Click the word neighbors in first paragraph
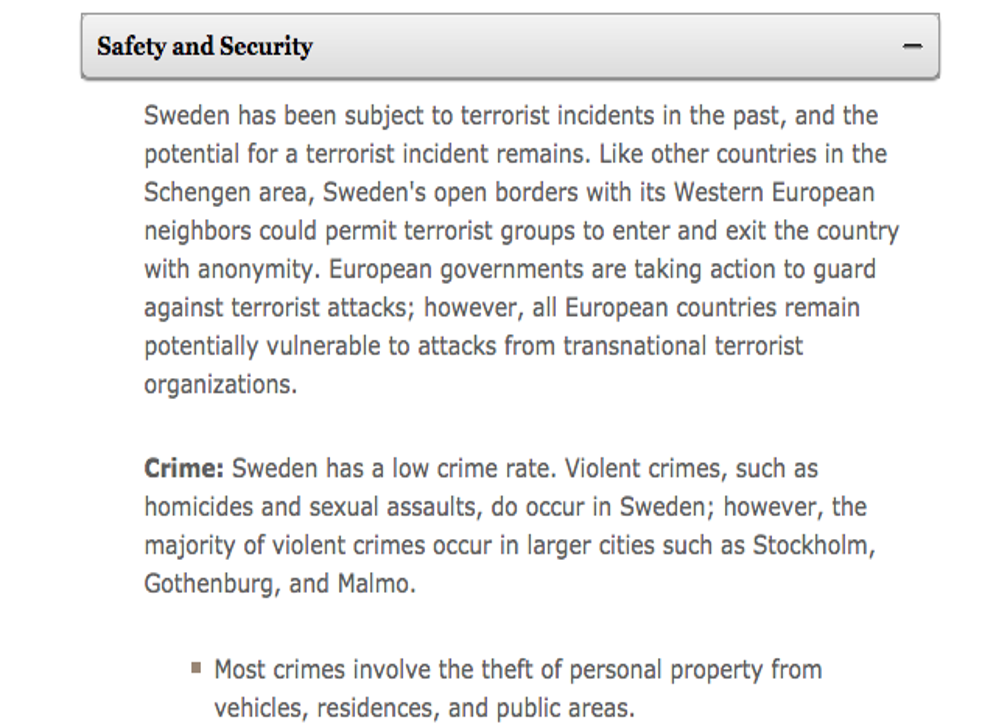Screen dimensions: 982x726 [x=198, y=231]
